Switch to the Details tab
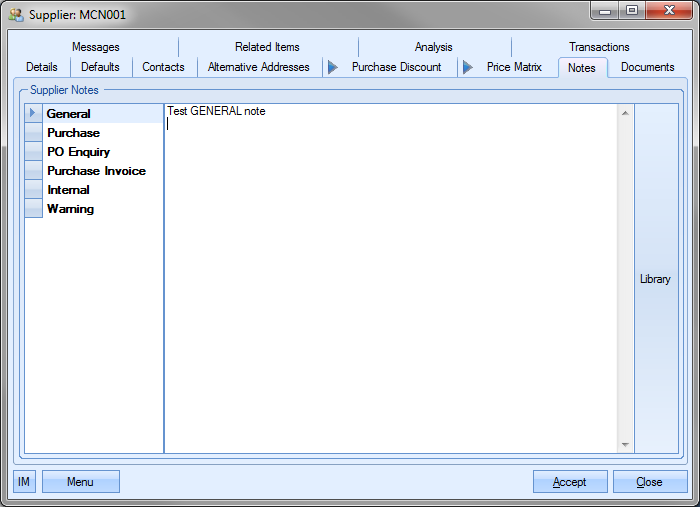Image resolution: width=700 pixels, height=507 pixels. point(42,67)
